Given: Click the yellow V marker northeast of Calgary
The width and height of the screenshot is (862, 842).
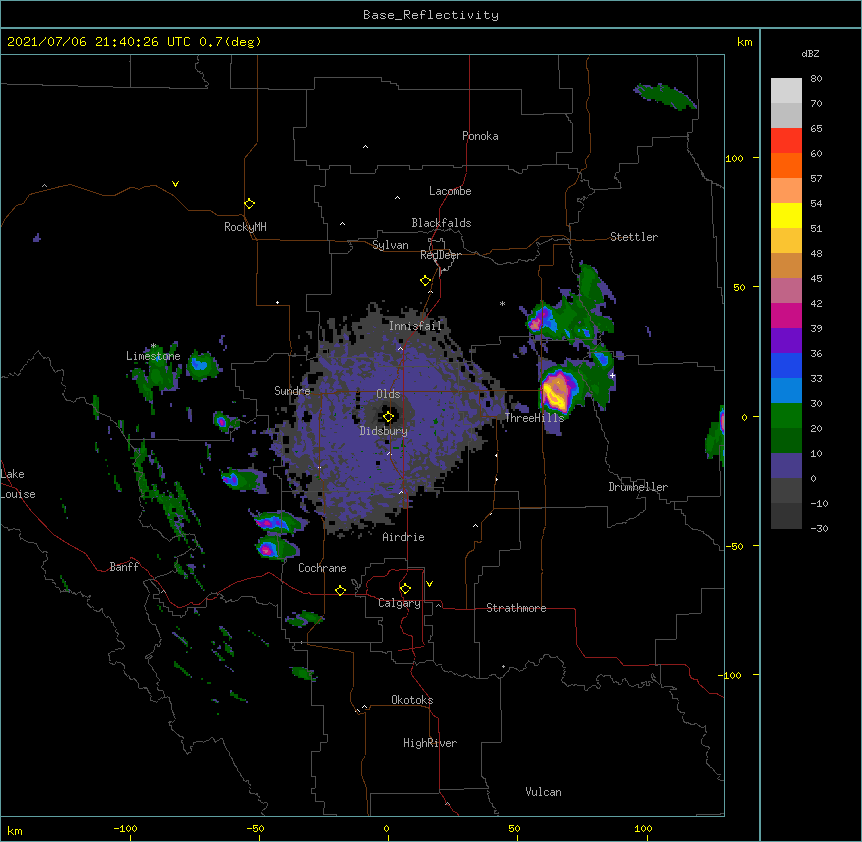Looking at the screenshot, I should (429, 584).
